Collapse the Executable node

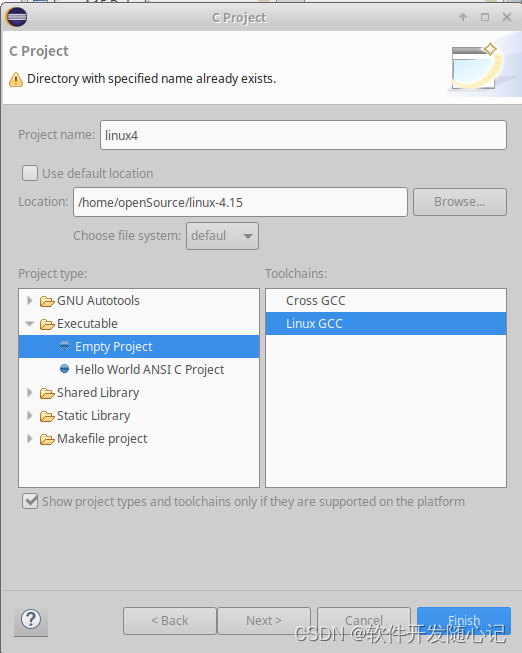[x=29, y=324]
